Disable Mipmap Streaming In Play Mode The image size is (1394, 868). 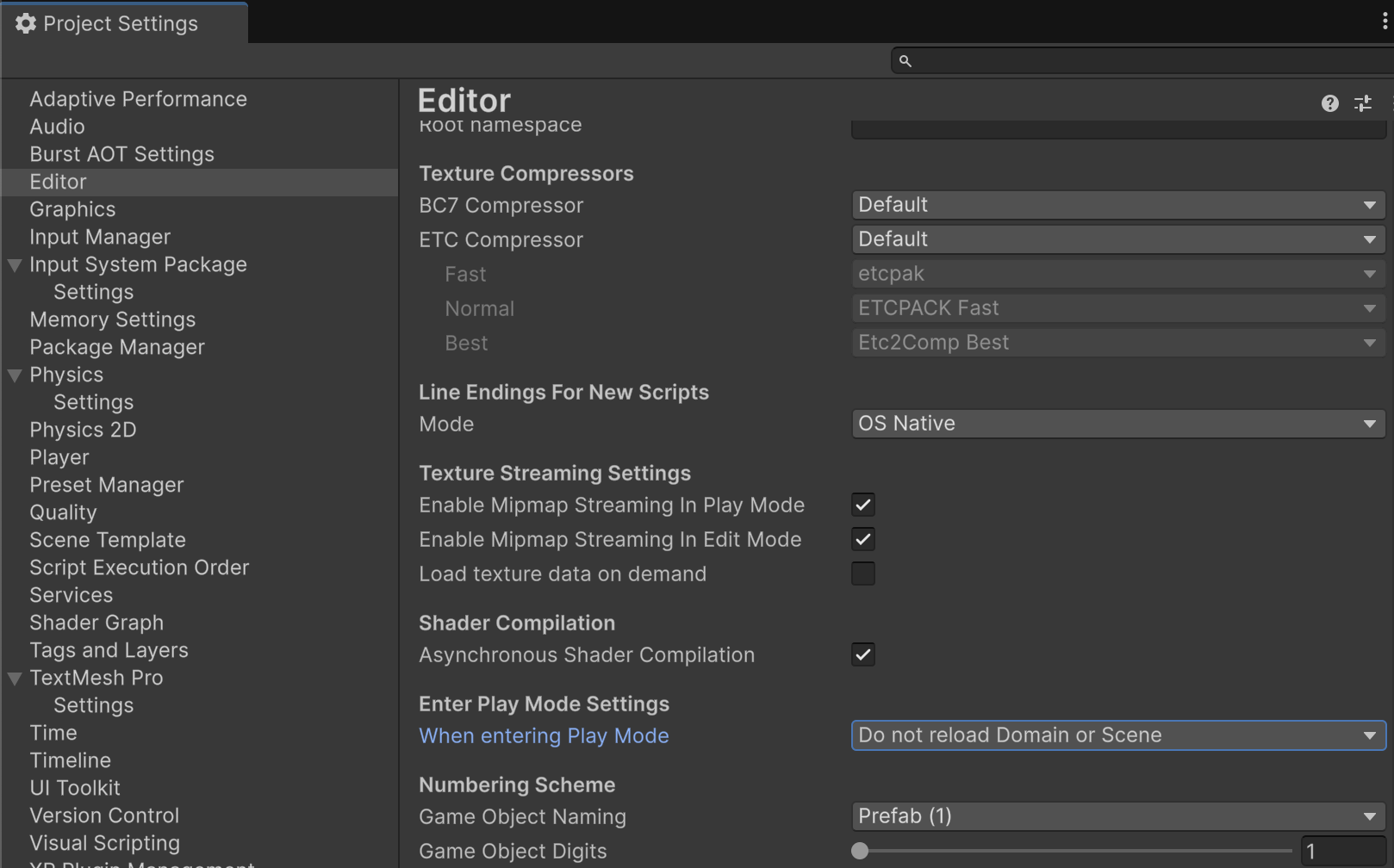click(x=862, y=505)
